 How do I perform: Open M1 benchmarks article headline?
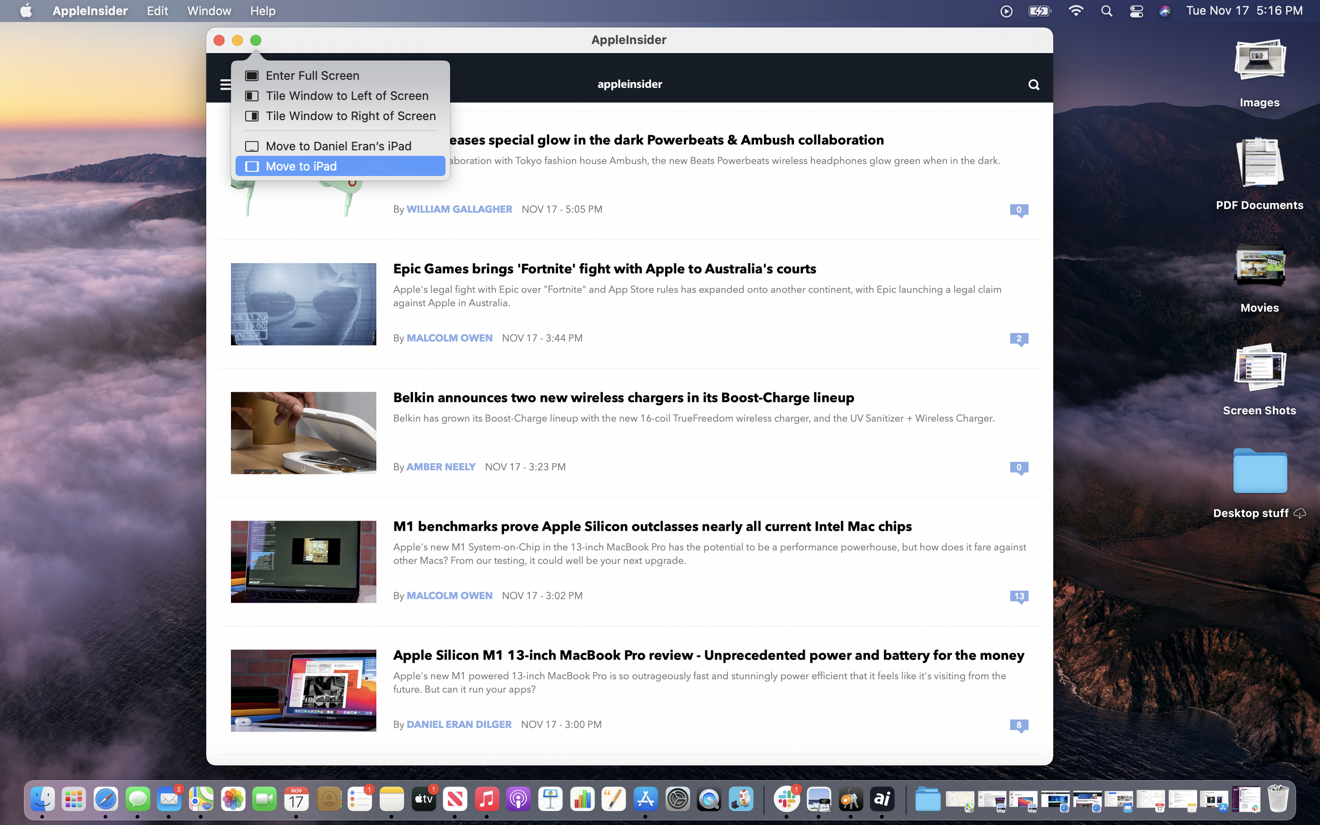[652, 527]
